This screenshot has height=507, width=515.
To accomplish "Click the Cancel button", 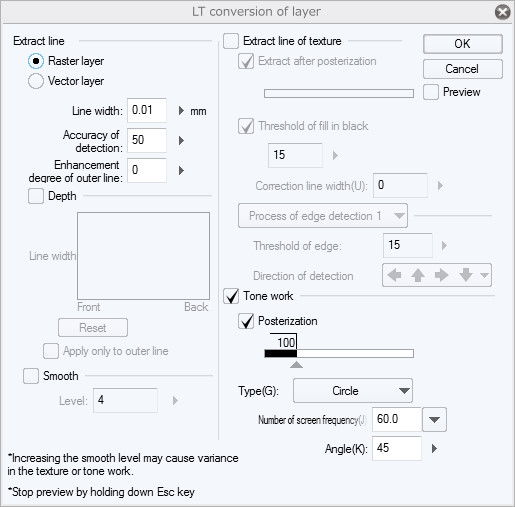I will point(463,69).
